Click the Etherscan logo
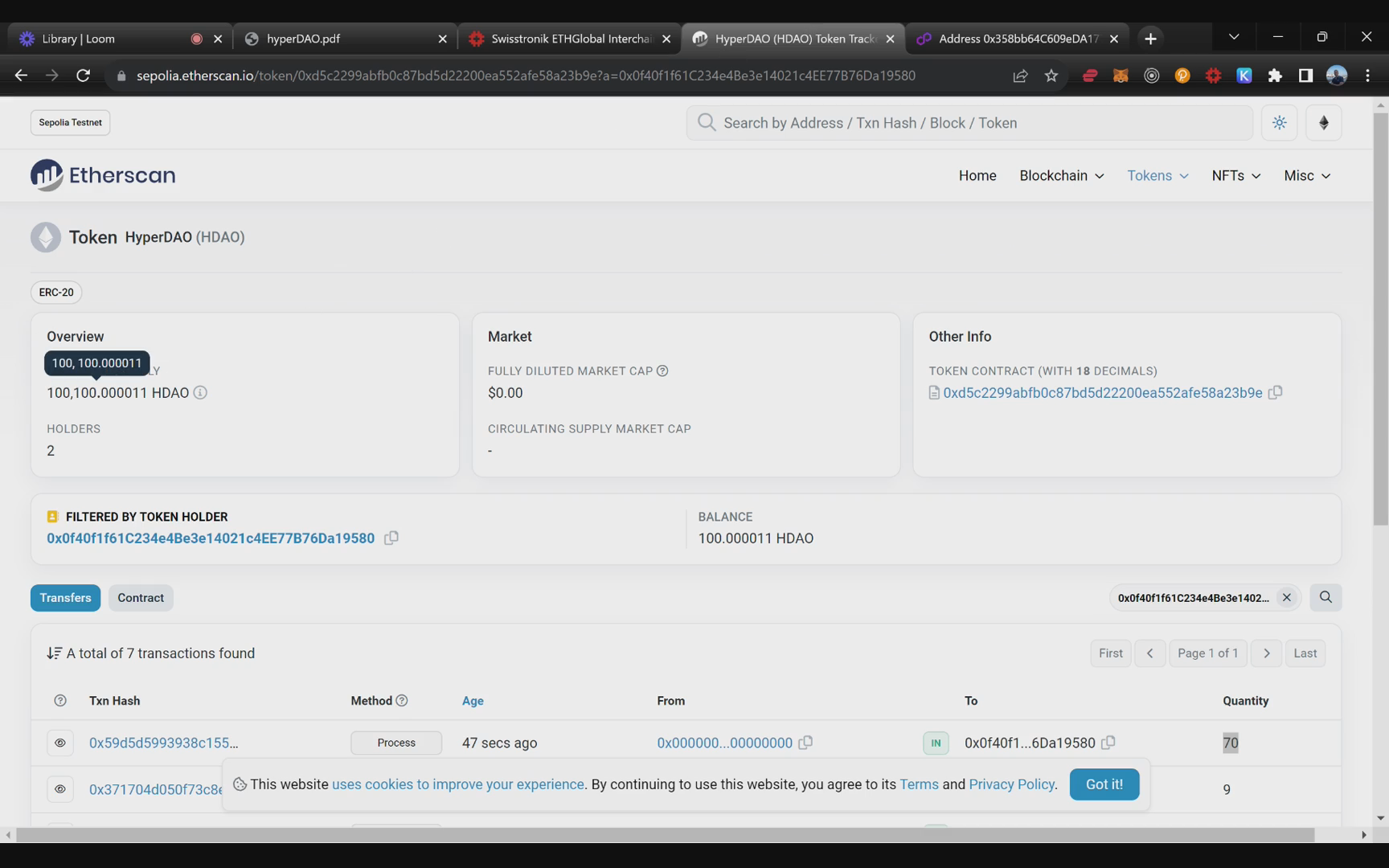Screen dimensions: 1389x868 point(103,175)
